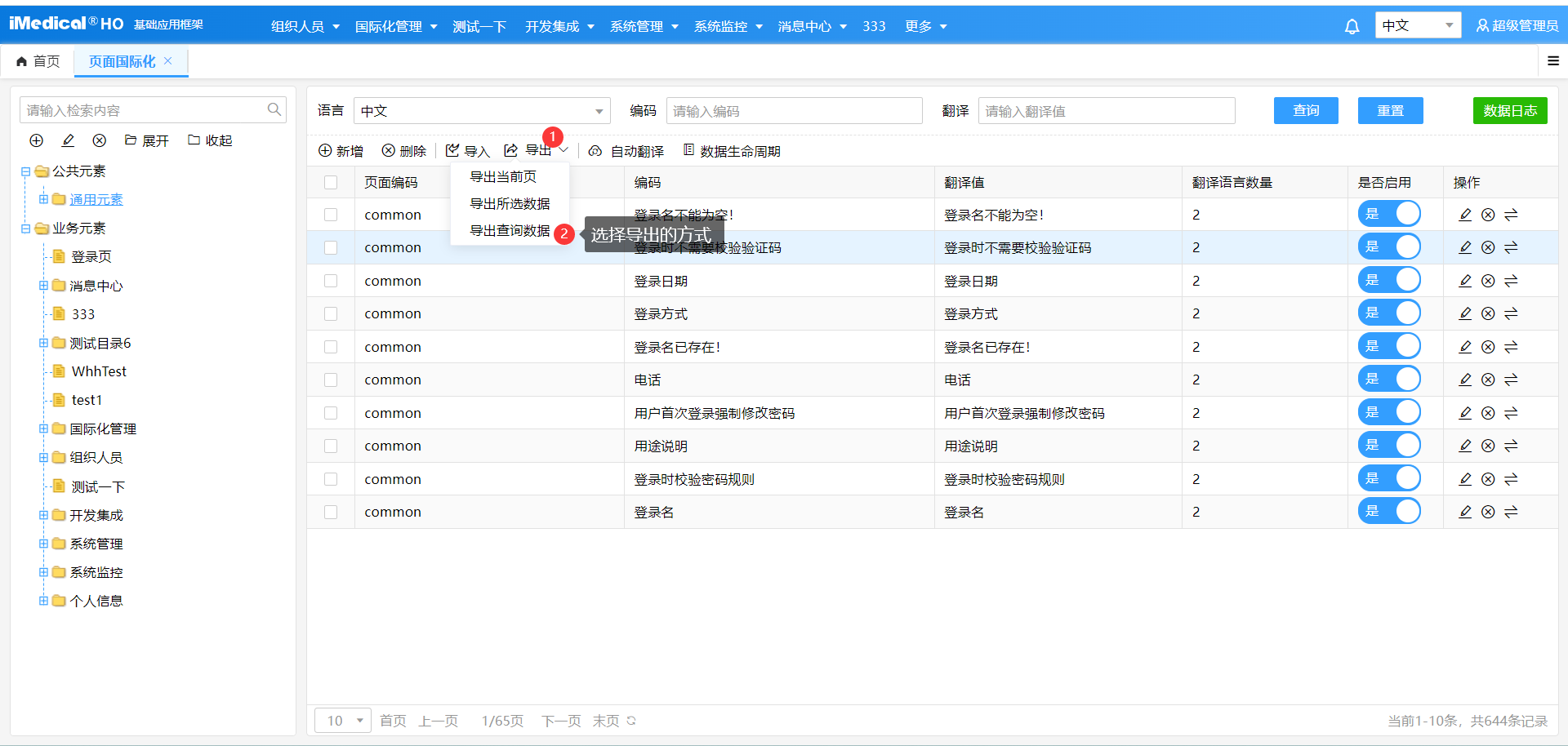The width and height of the screenshot is (1568, 746).
Task: Switch to the 首页 home tab
Action: (x=38, y=61)
